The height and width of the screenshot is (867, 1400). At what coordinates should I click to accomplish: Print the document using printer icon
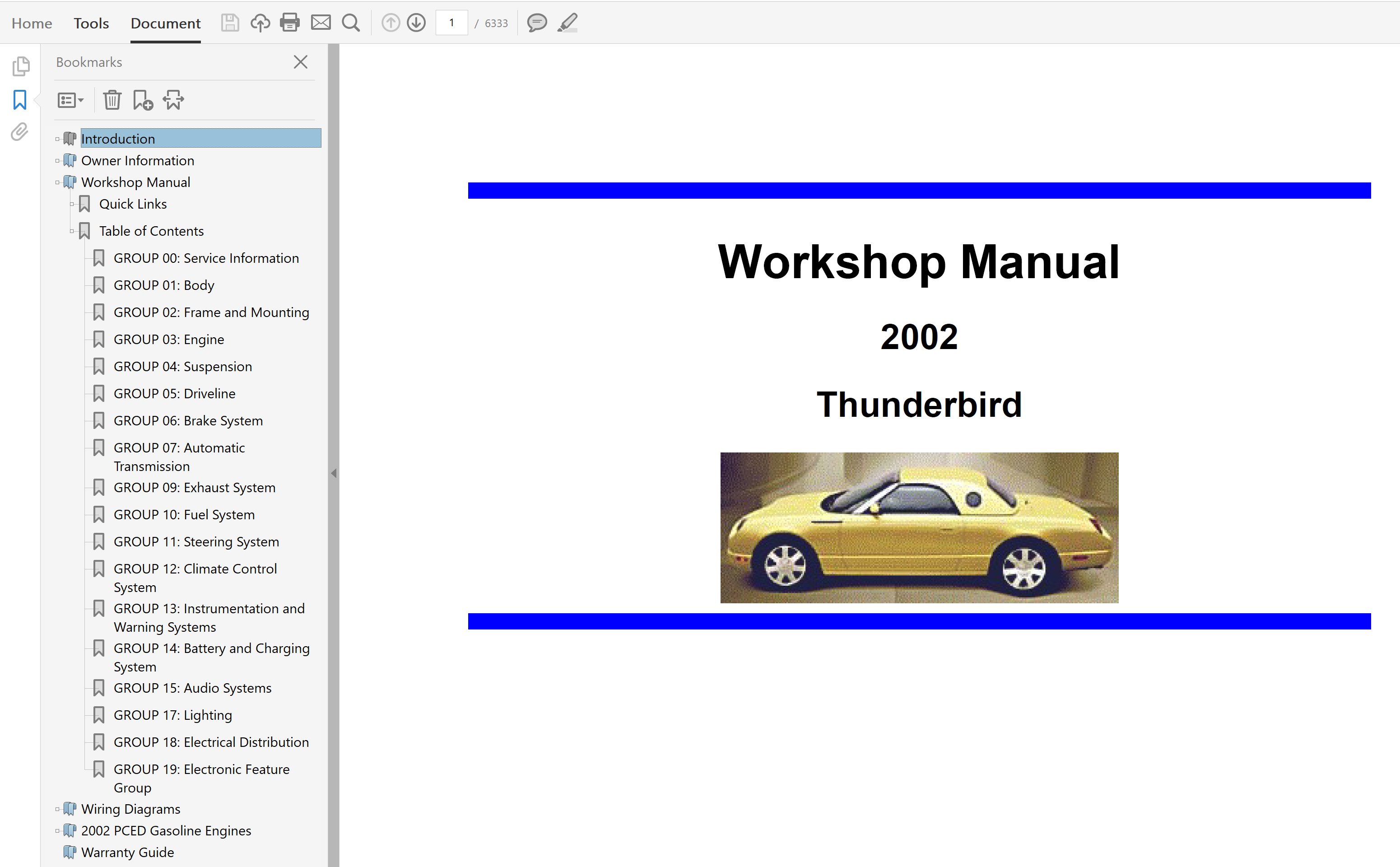click(x=289, y=23)
